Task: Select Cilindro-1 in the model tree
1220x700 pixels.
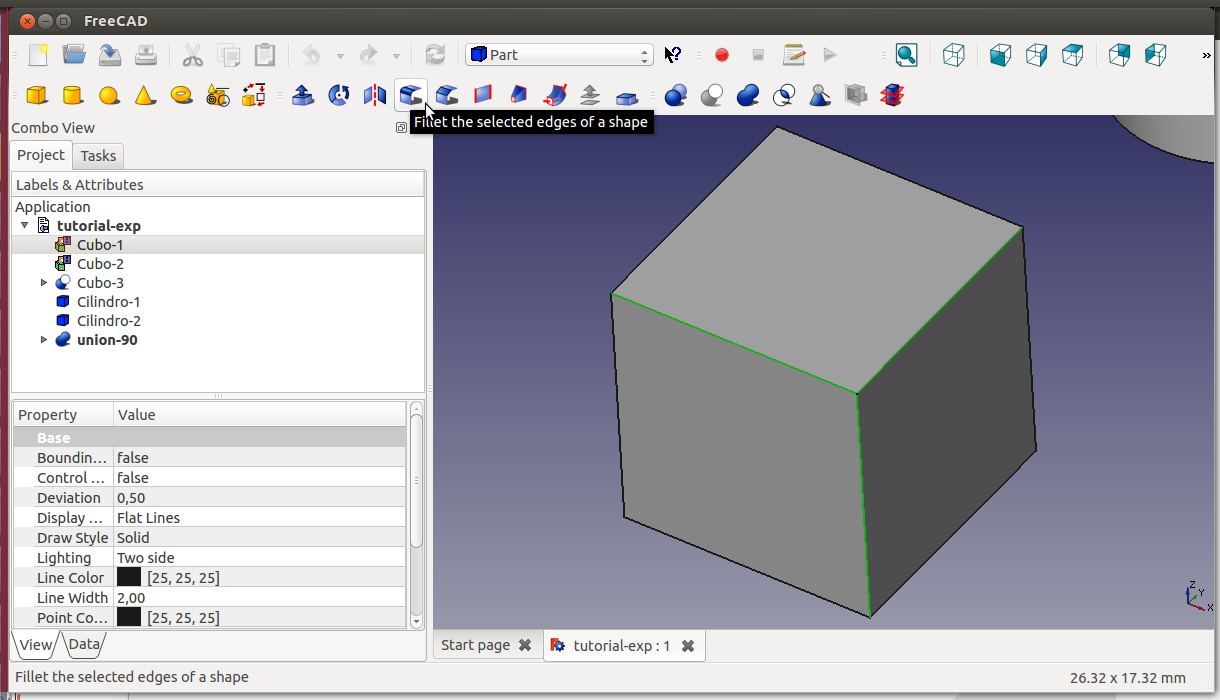Action: coord(108,302)
